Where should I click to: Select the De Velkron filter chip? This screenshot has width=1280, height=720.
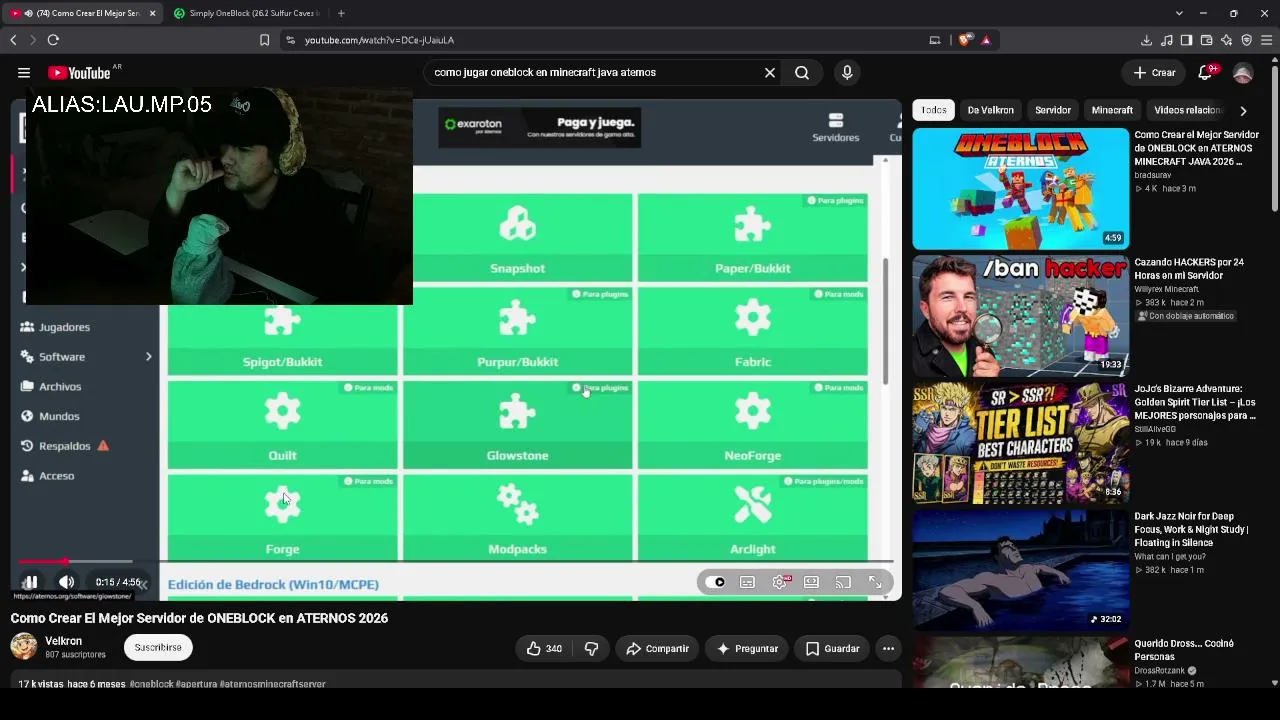tap(991, 110)
